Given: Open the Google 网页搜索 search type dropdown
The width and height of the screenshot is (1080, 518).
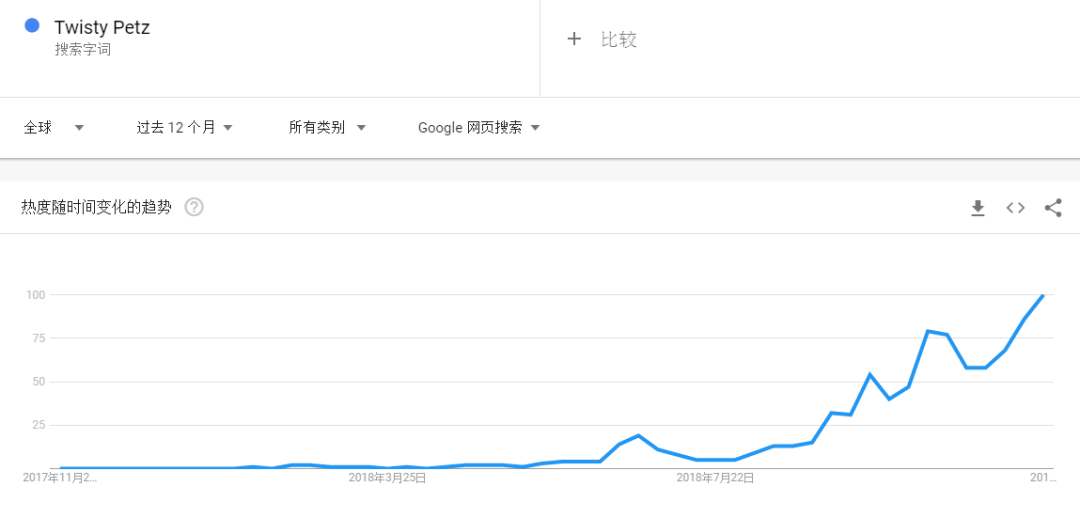Looking at the screenshot, I should click(479, 127).
